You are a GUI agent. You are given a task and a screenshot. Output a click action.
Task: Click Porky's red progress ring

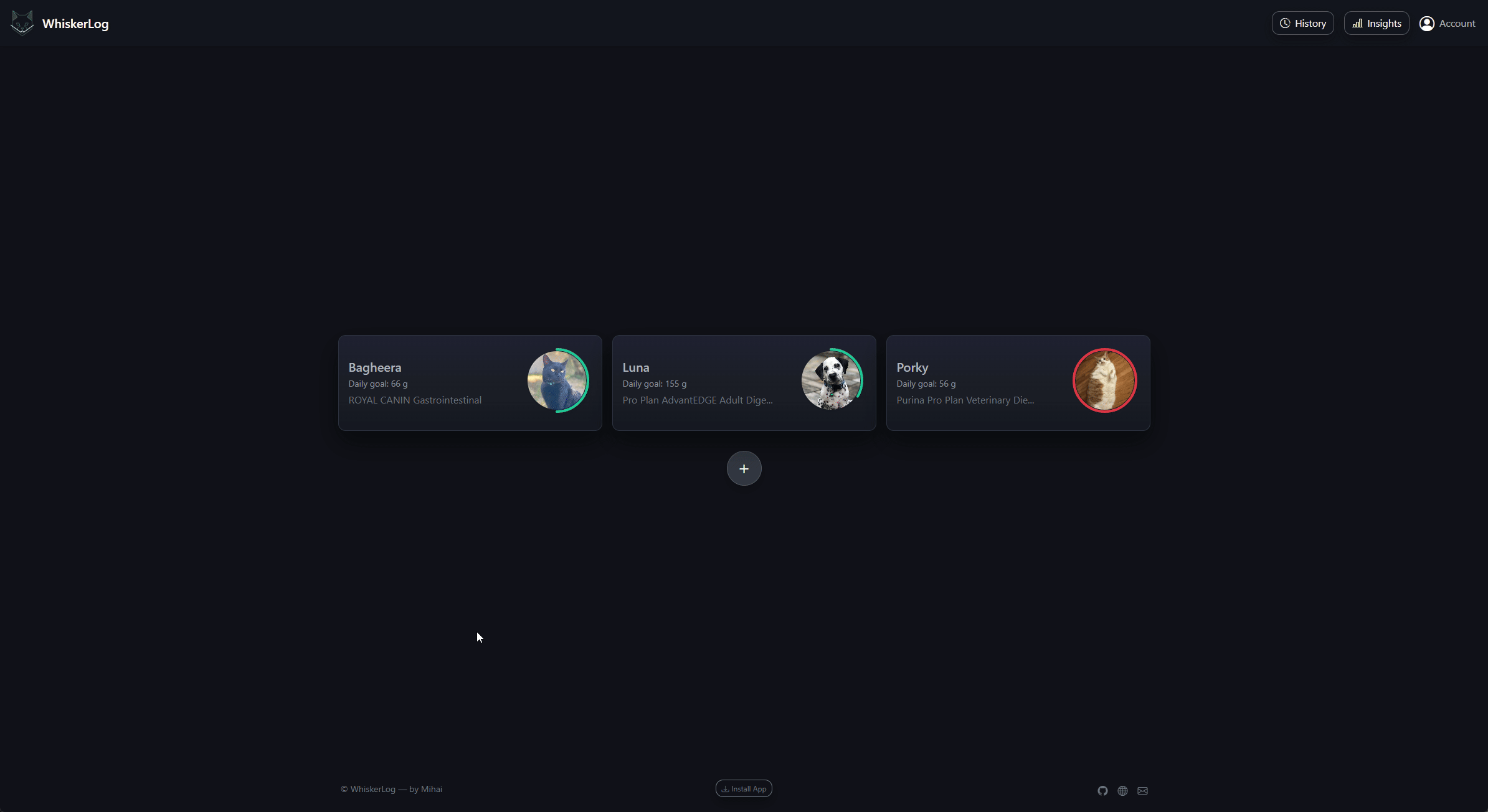1105,380
